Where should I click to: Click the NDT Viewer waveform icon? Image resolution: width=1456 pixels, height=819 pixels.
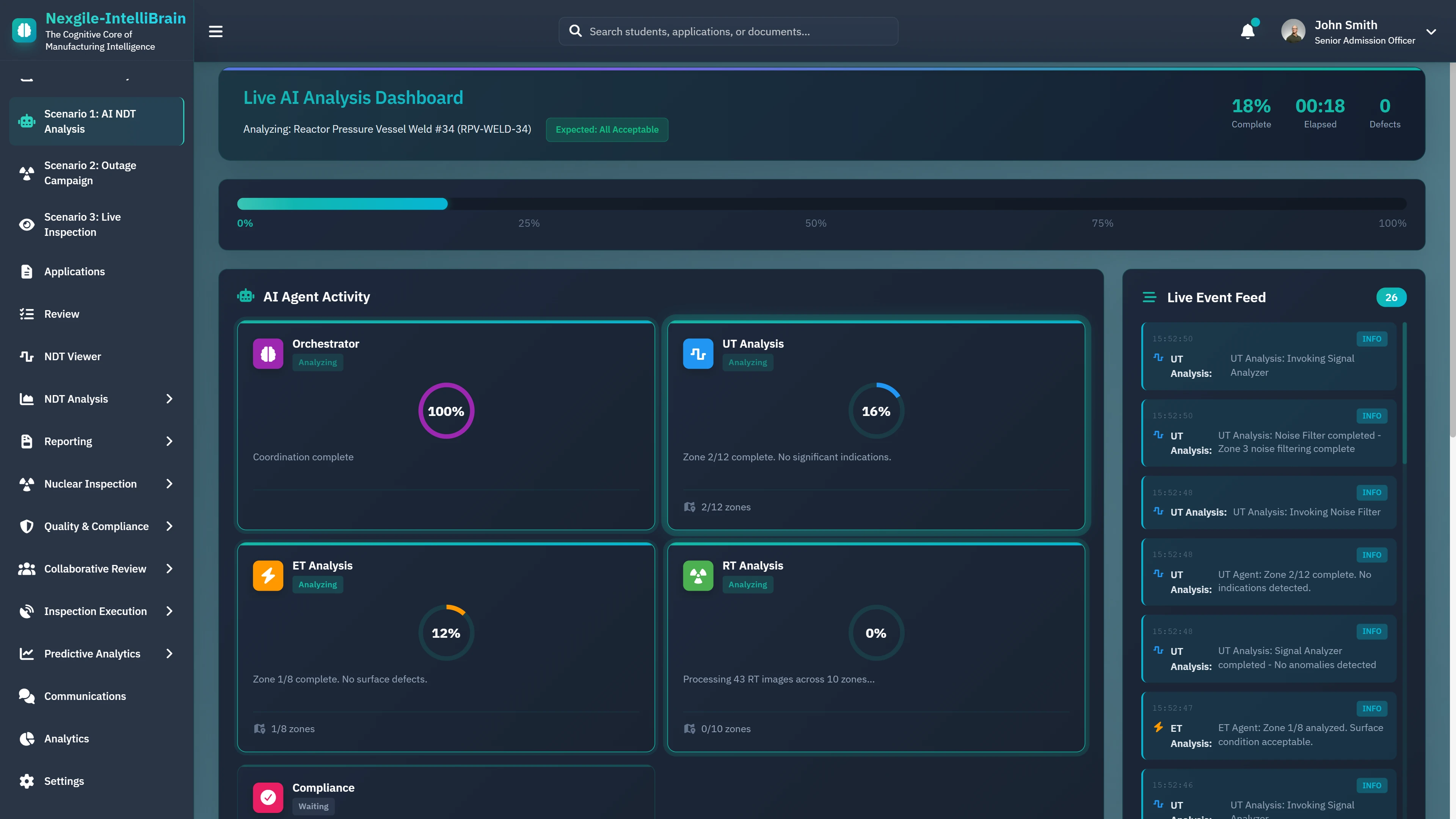pyautogui.click(x=27, y=356)
